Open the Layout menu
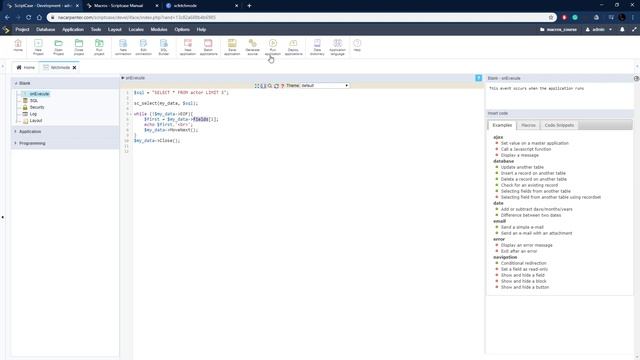640x360 pixels. point(115,29)
